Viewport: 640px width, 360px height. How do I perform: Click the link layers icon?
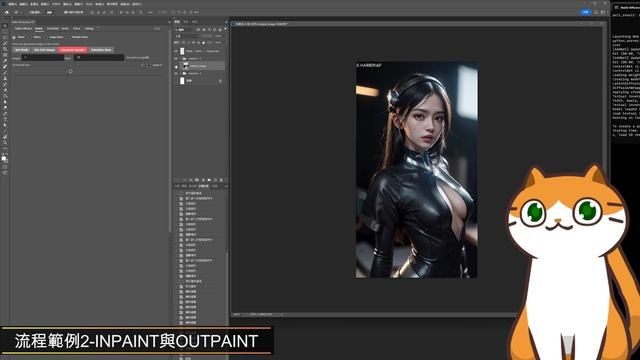click(x=184, y=180)
